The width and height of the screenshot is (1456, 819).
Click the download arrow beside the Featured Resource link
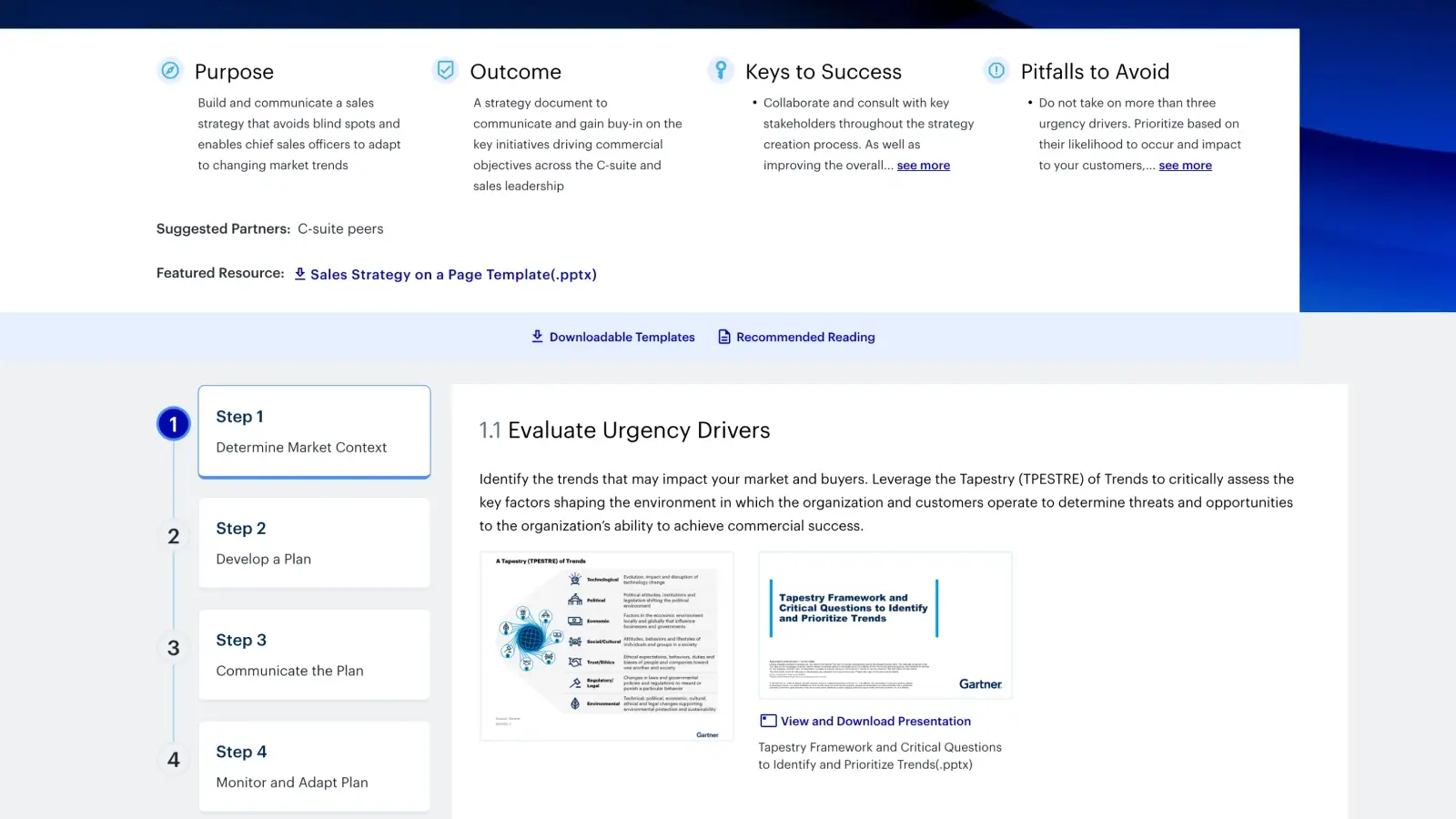point(299,273)
